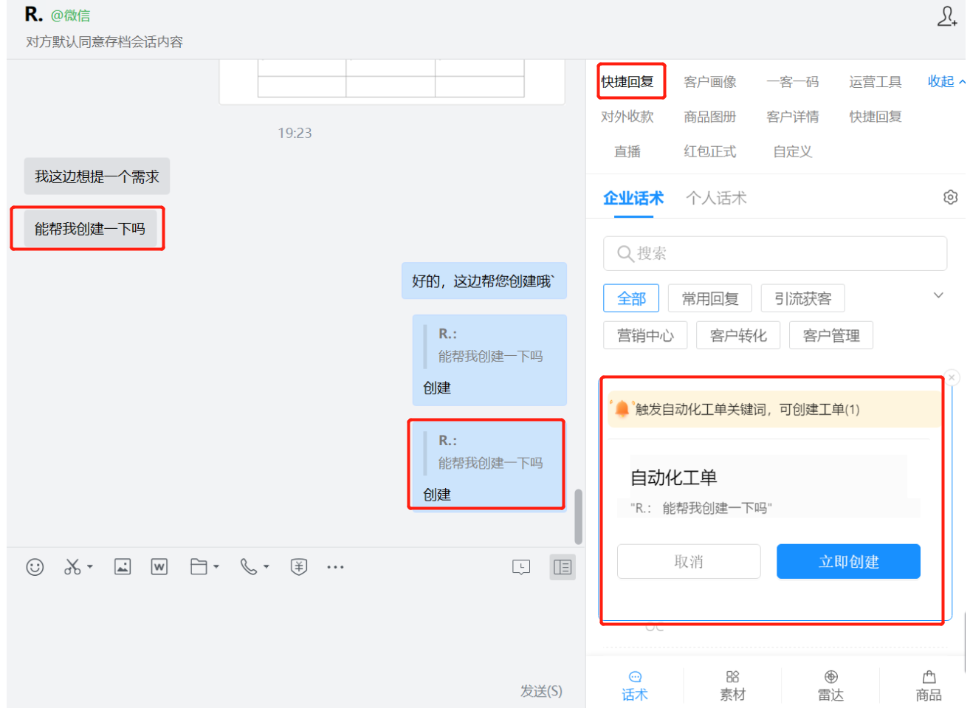Open highlighted 快捷回复 tab
The height and width of the screenshot is (708, 970).
628,82
